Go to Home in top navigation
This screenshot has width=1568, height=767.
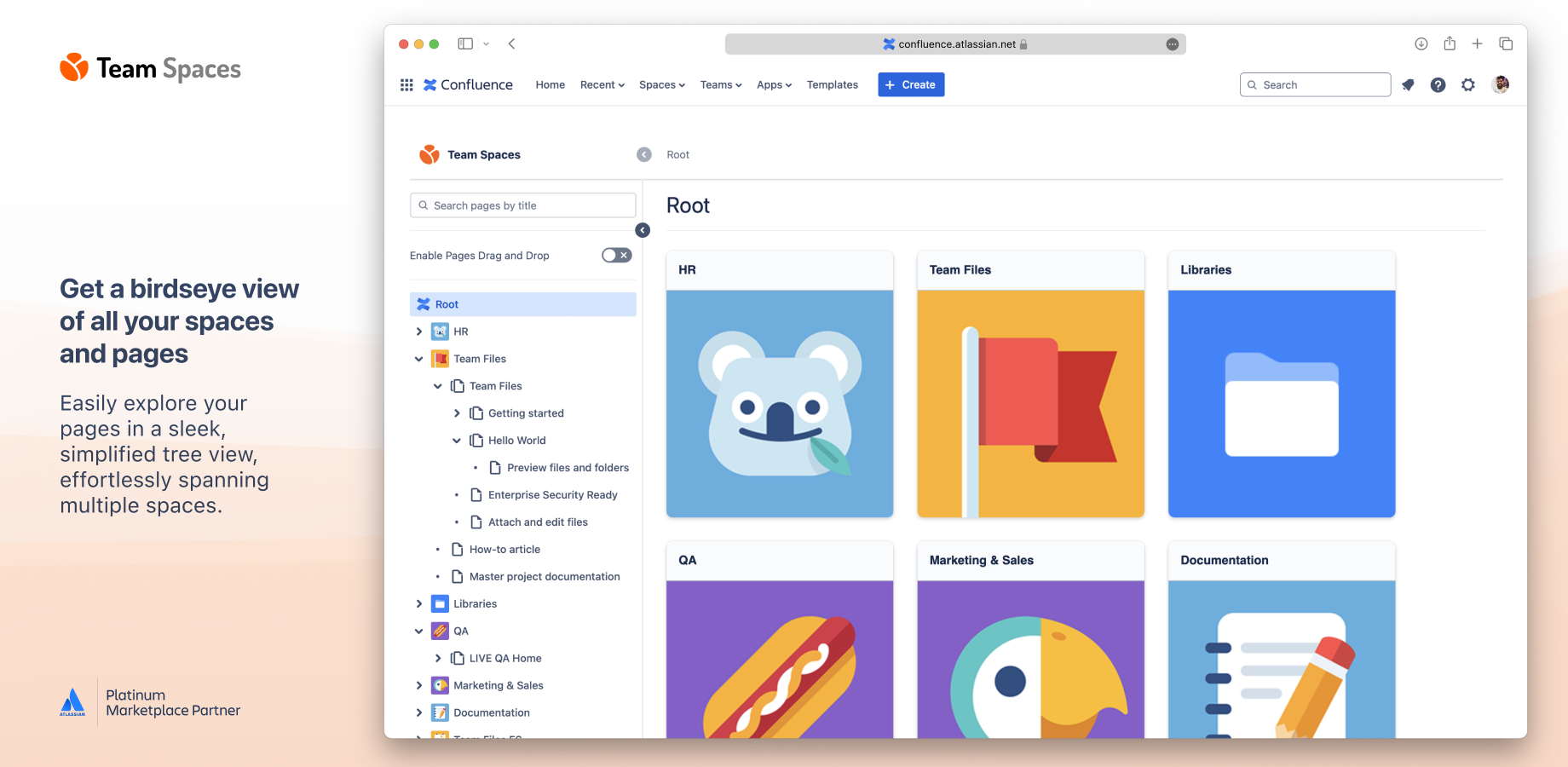click(x=551, y=84)
